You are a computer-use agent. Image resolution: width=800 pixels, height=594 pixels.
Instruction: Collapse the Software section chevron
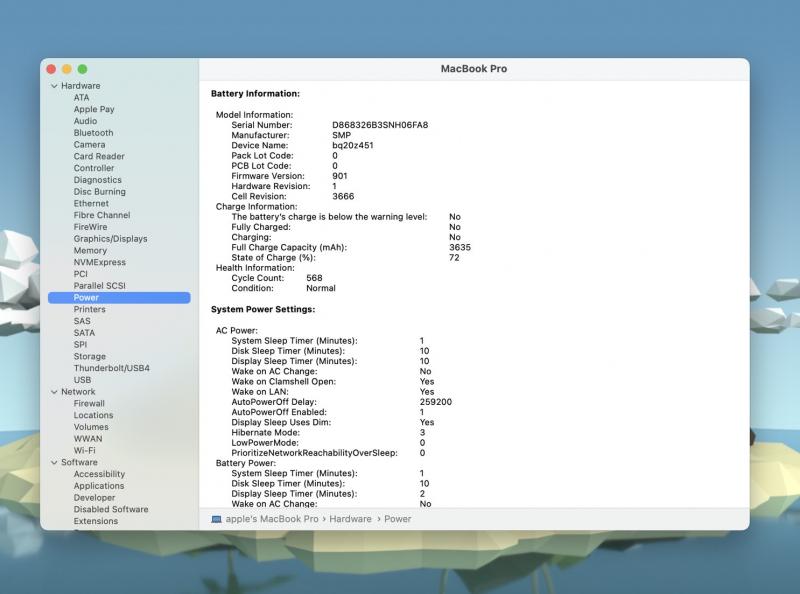click(54, 463)
